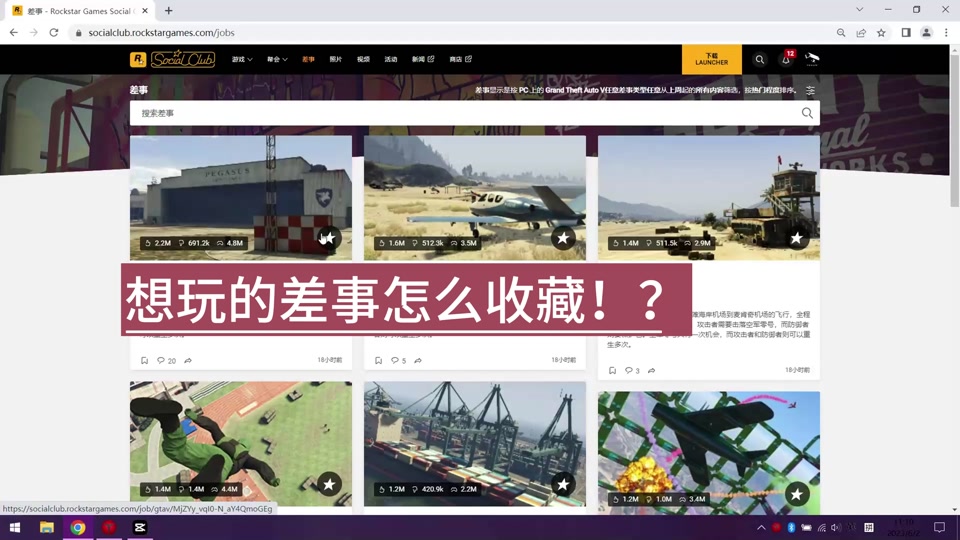This screenshot has height=540, width=960.
Task: Open Chrome zoom magnifier icon
Action: point(841,32)
